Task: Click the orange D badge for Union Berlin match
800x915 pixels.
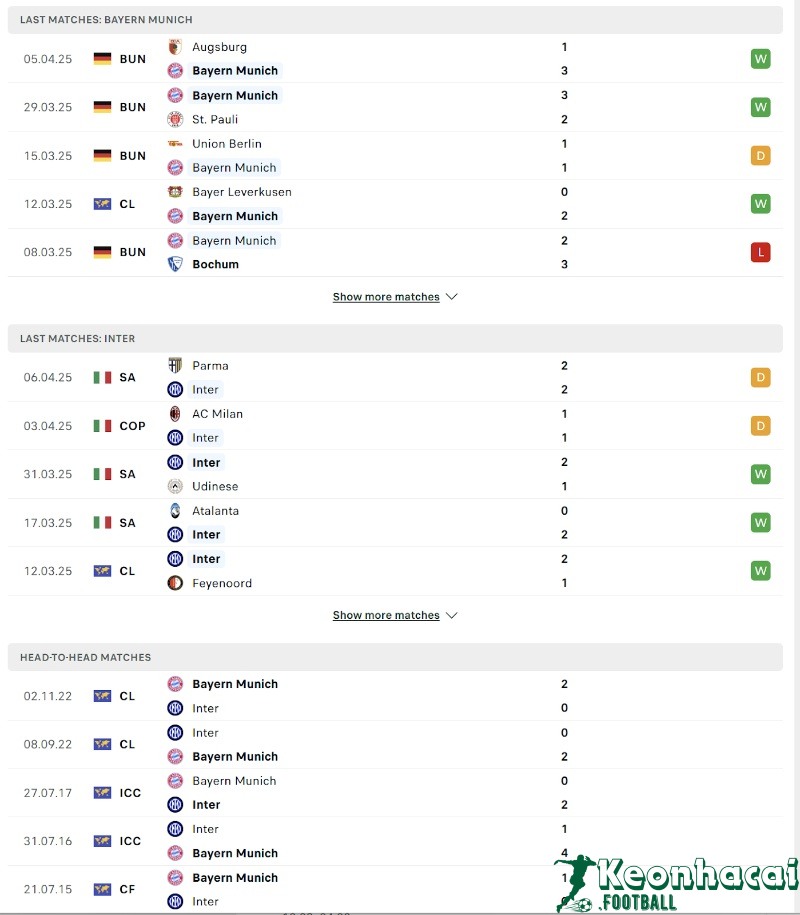Action: (761, 156)
